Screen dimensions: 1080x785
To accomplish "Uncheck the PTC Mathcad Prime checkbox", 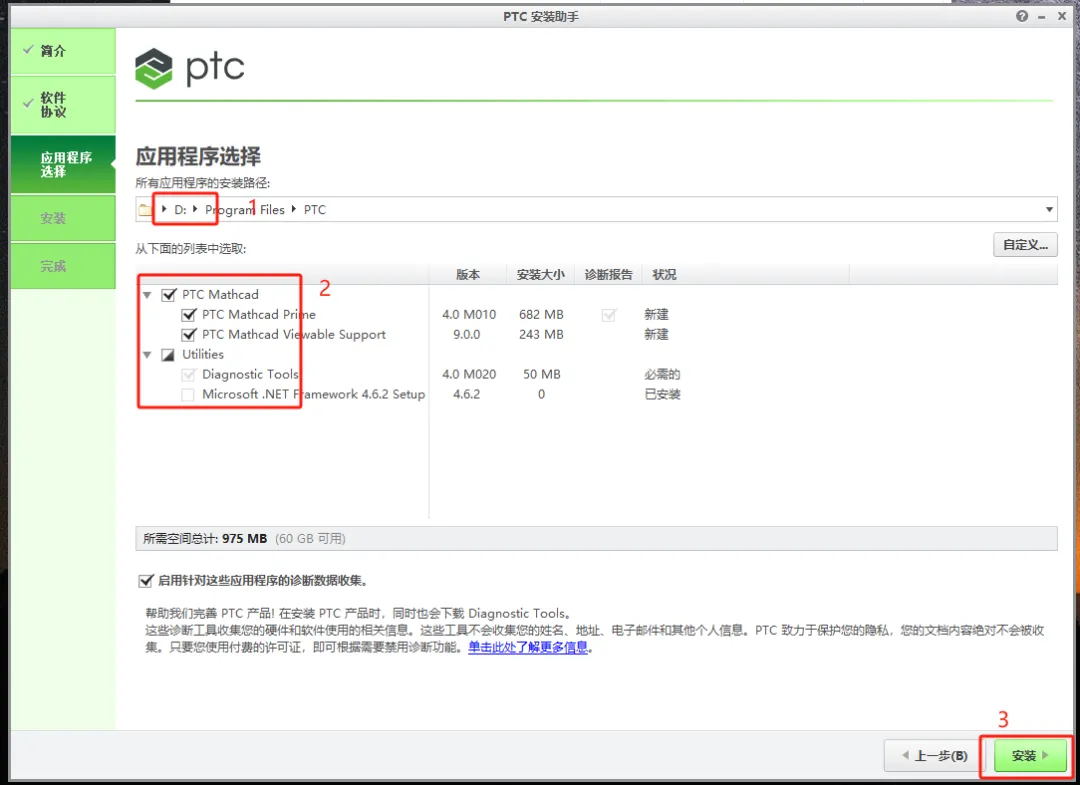I will (x=188, y=315).
